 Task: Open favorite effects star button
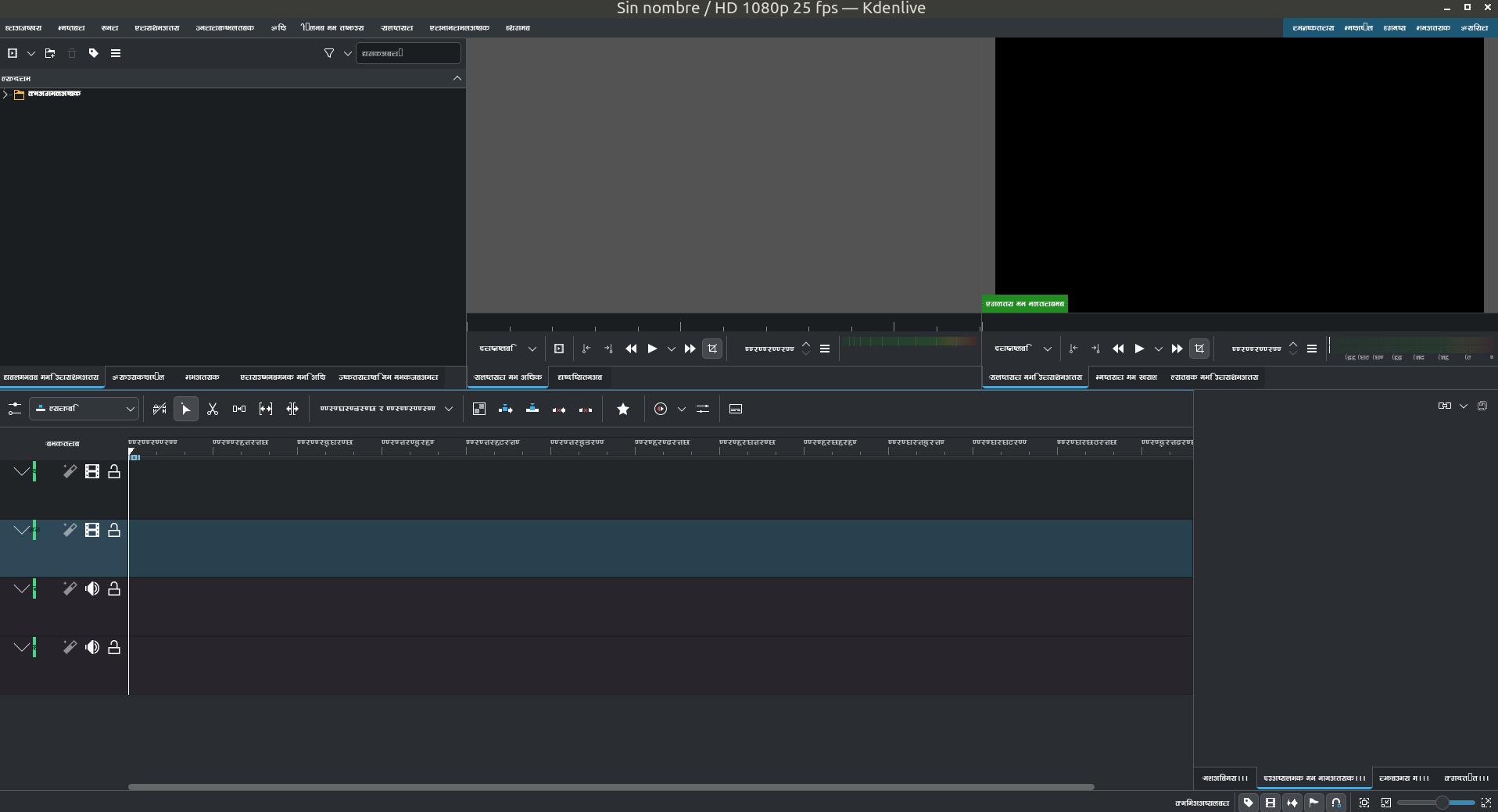623,409
